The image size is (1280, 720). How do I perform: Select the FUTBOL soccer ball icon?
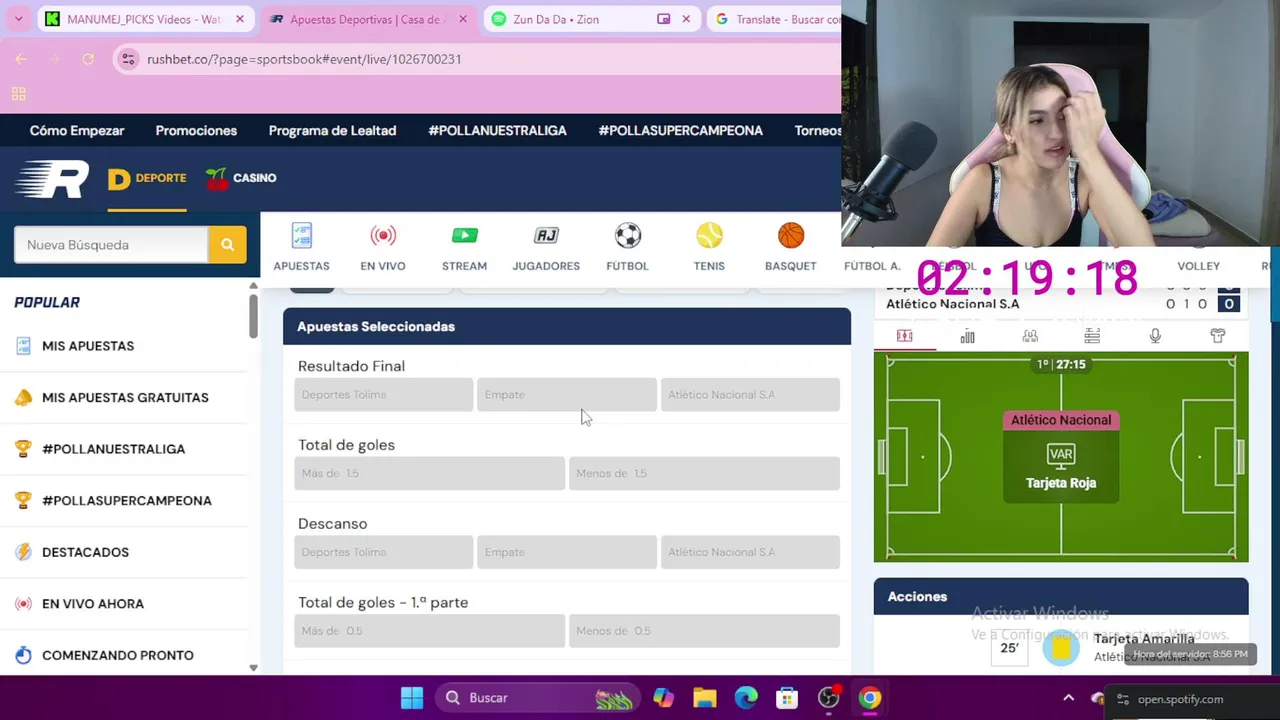(x=627, y=236)
